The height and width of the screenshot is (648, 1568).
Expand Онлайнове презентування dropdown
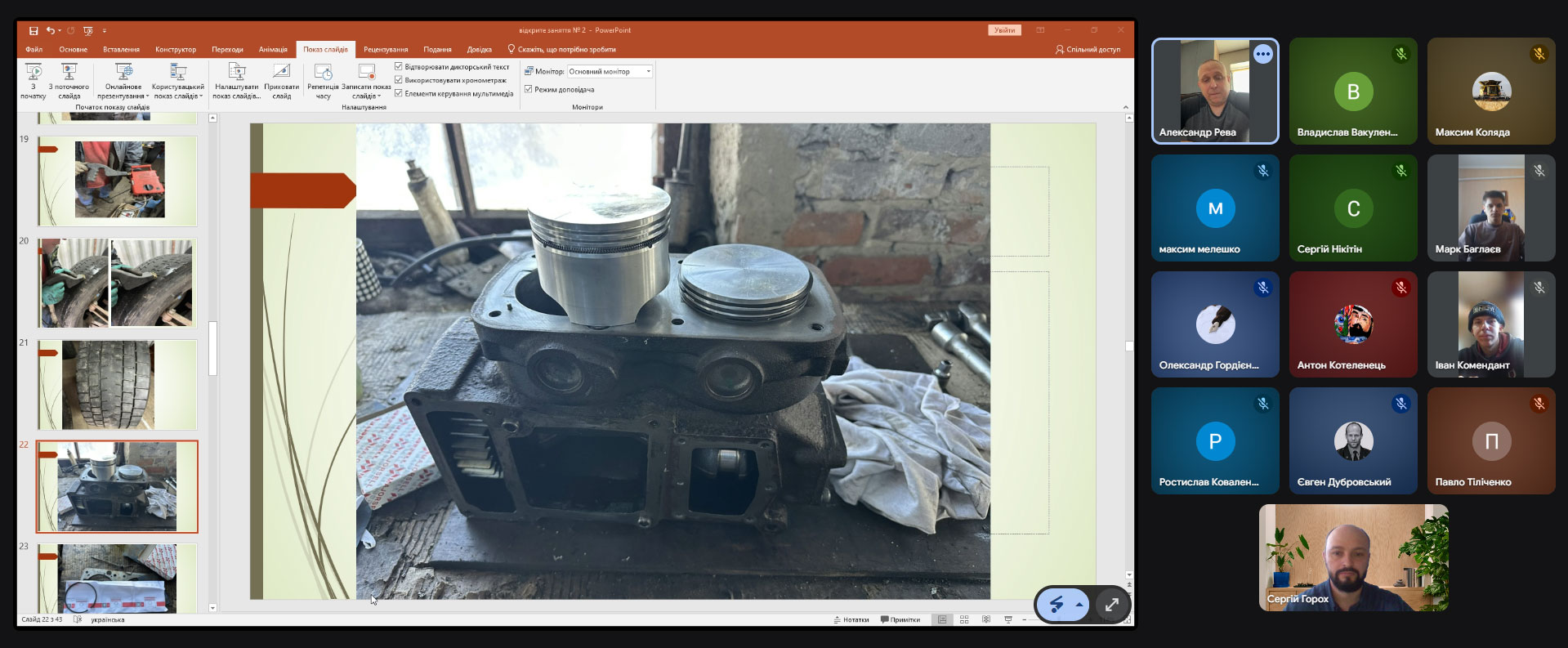pos(123,96)
